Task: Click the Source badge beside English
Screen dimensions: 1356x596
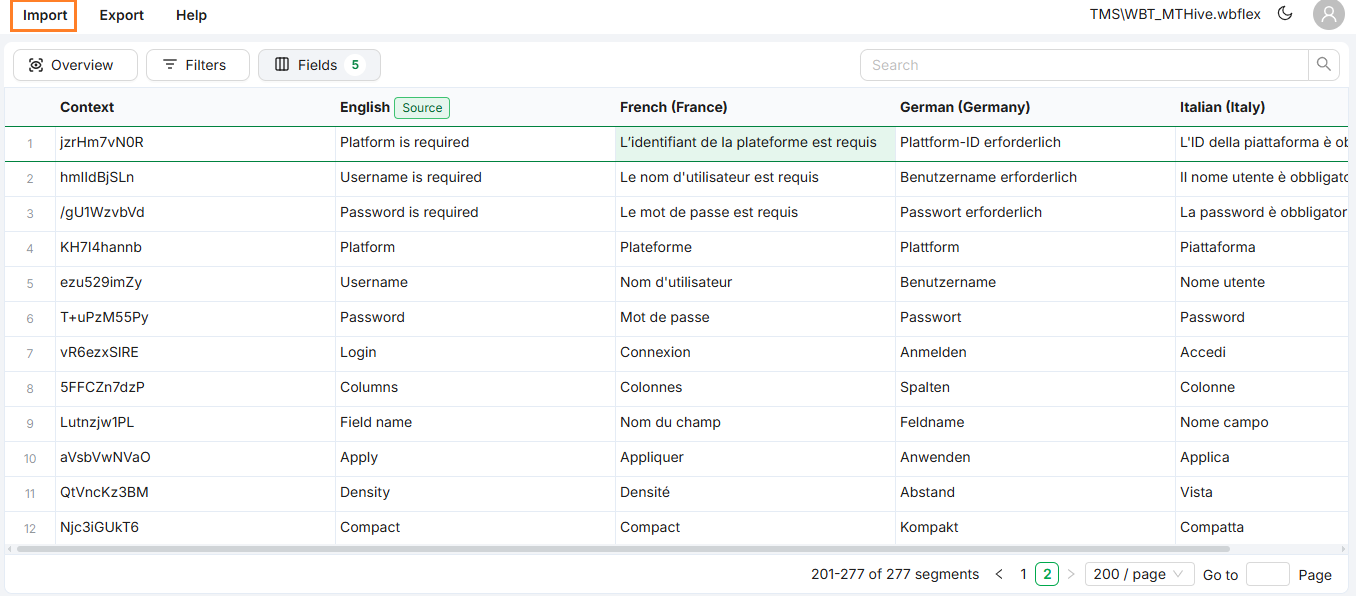Action: (422, 108)
